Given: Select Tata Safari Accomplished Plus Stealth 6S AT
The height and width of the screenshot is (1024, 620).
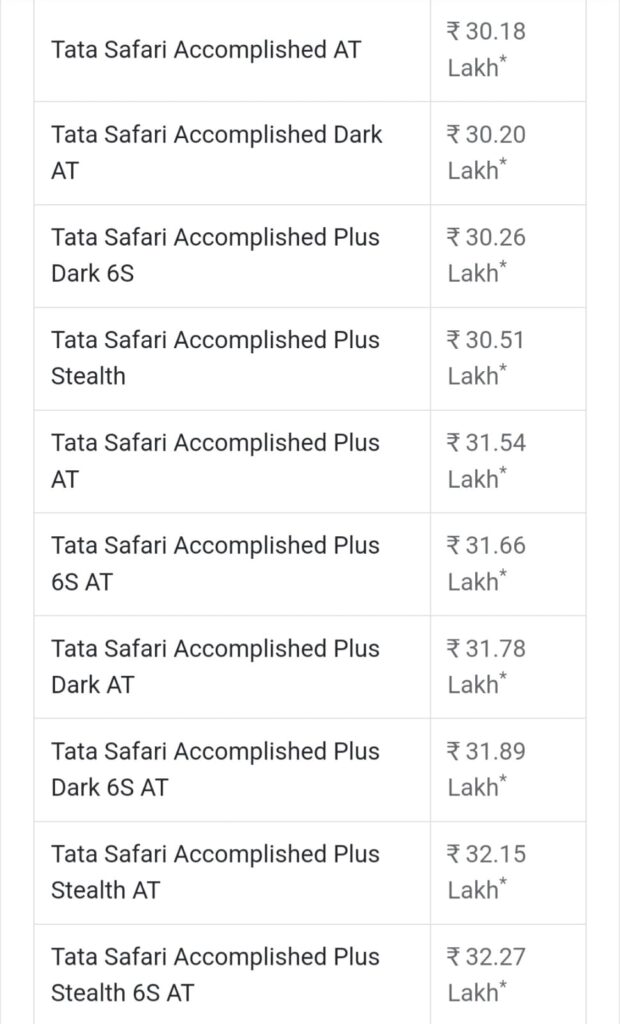Looking at the screenshot, I should click(215, 975).
